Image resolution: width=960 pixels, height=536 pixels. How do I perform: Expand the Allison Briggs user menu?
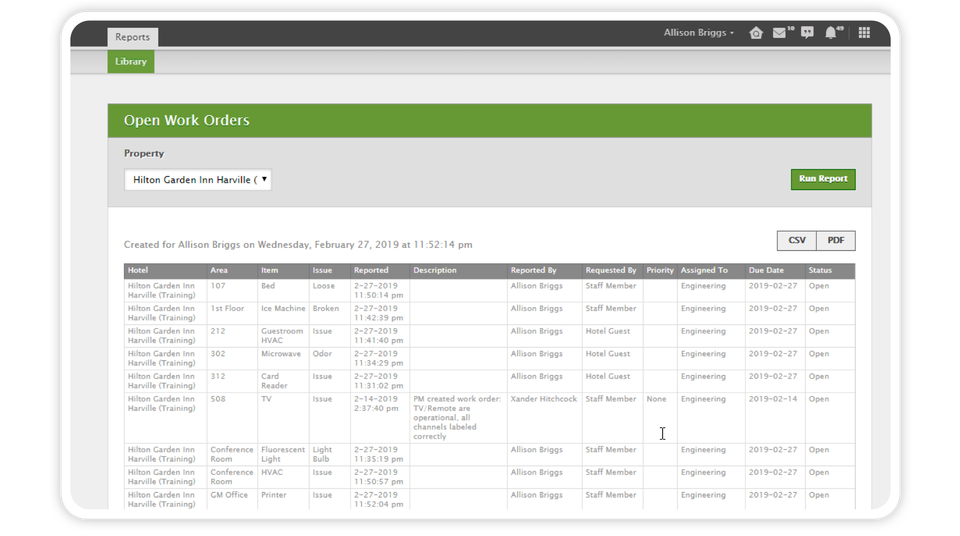[x=698, y=33]
